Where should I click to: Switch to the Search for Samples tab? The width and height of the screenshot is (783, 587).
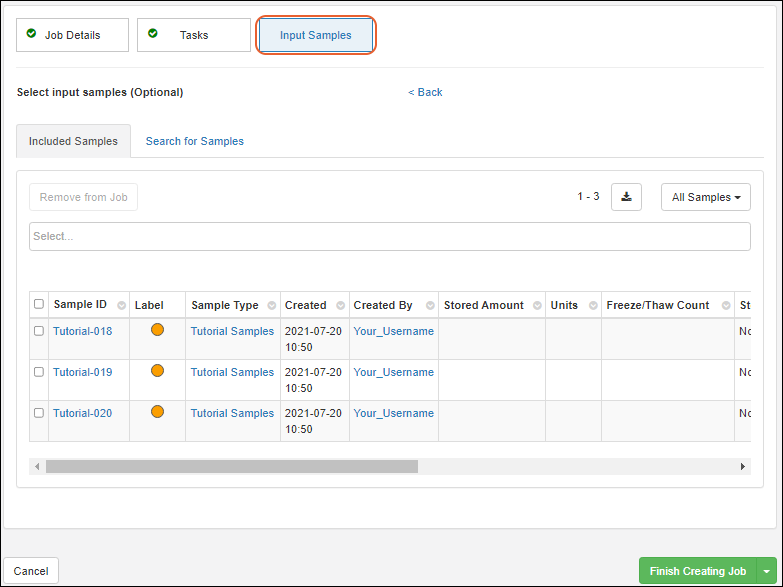pos(195,141)
